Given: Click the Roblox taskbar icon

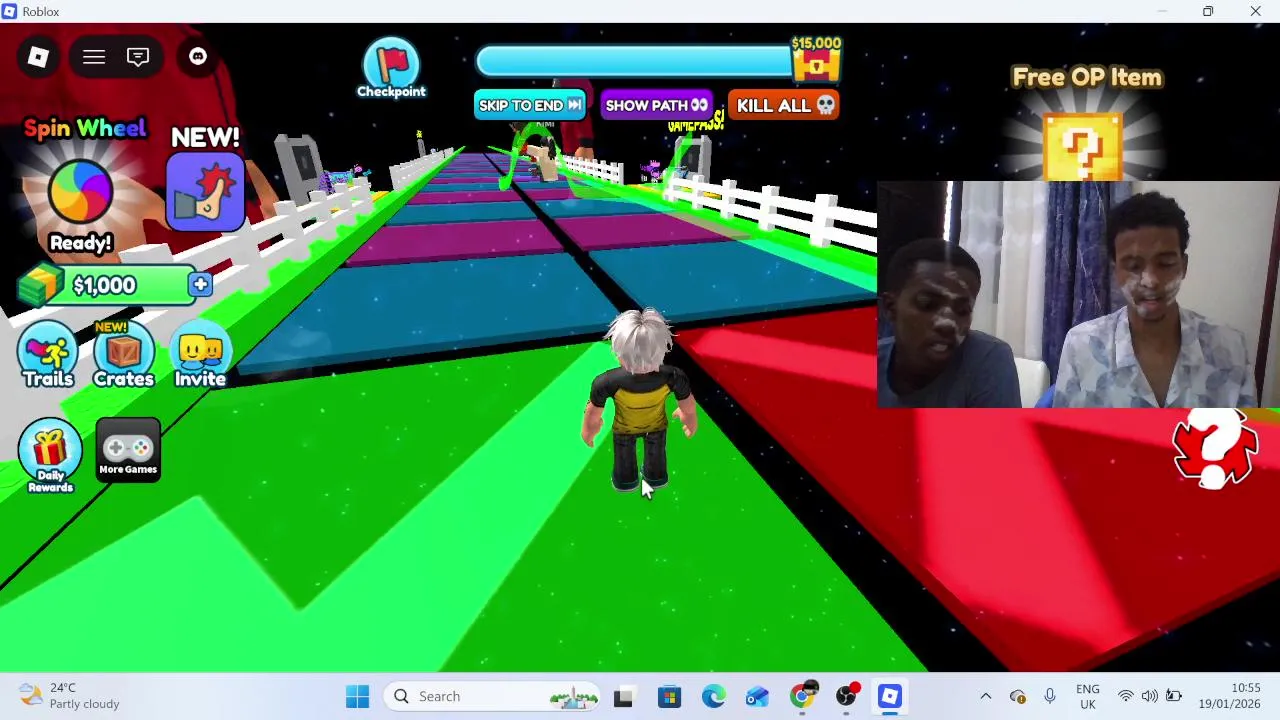Looking at the screenshot, I should point(890,696).
